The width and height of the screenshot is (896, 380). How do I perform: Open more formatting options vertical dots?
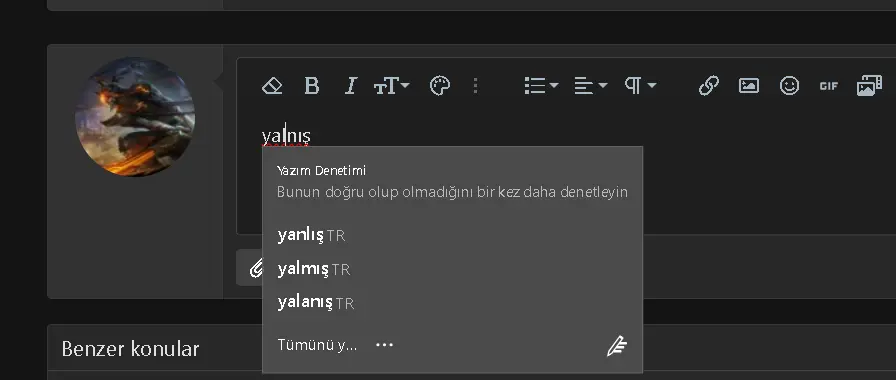(475, 86)
